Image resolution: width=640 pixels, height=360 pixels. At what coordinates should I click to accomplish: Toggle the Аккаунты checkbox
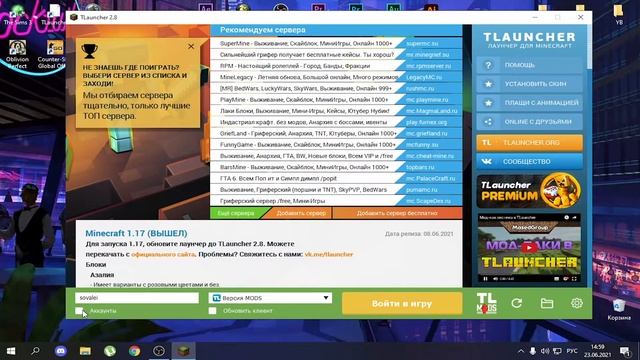point(79,311)
